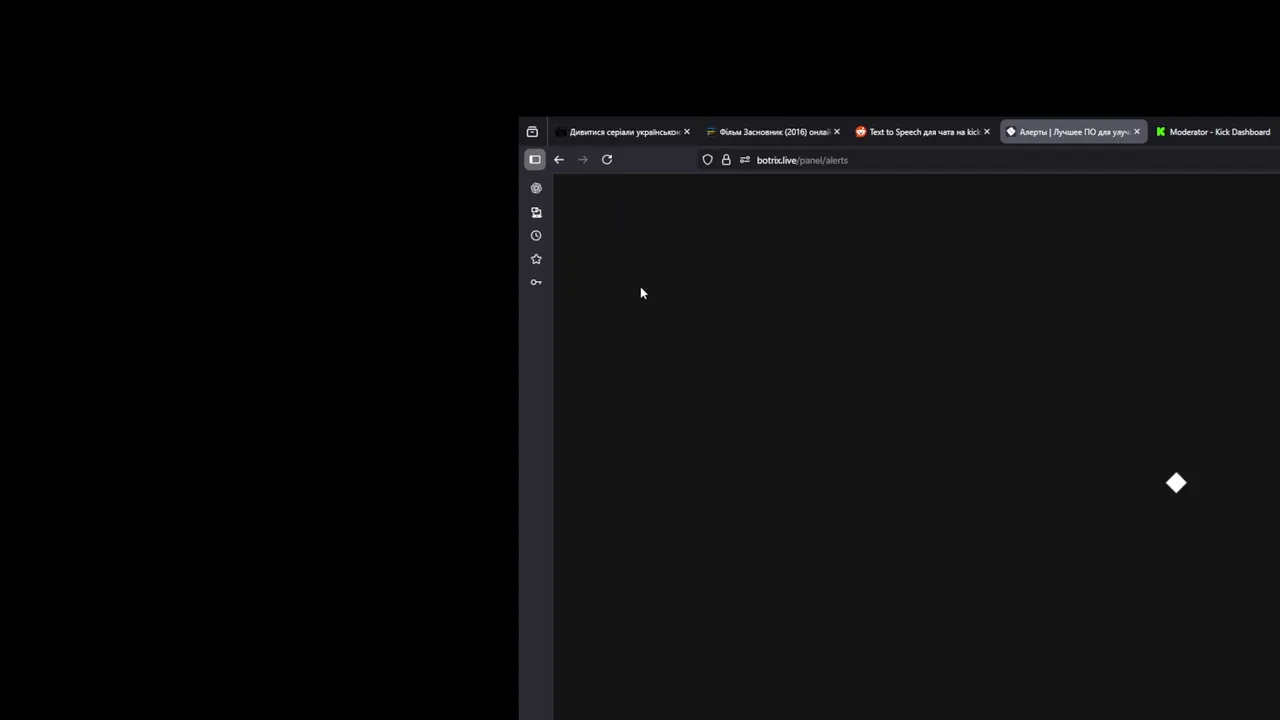The image size is (1280, 720).
Task: Toggle the browser sidebar button
Action: (x=535, y=160)
